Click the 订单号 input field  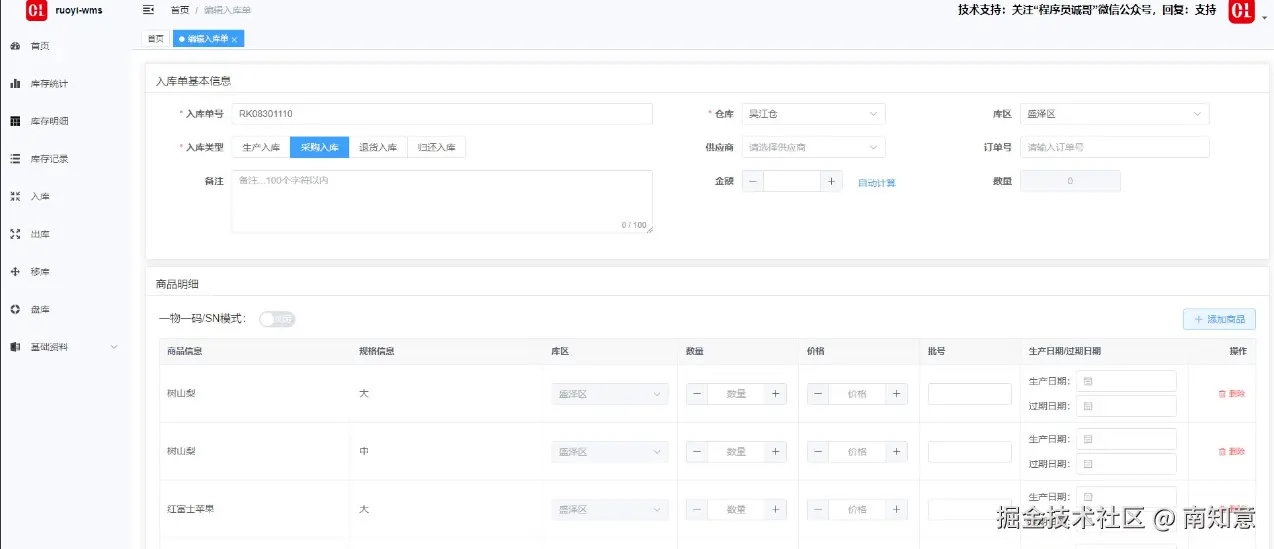click(1114, 148)
